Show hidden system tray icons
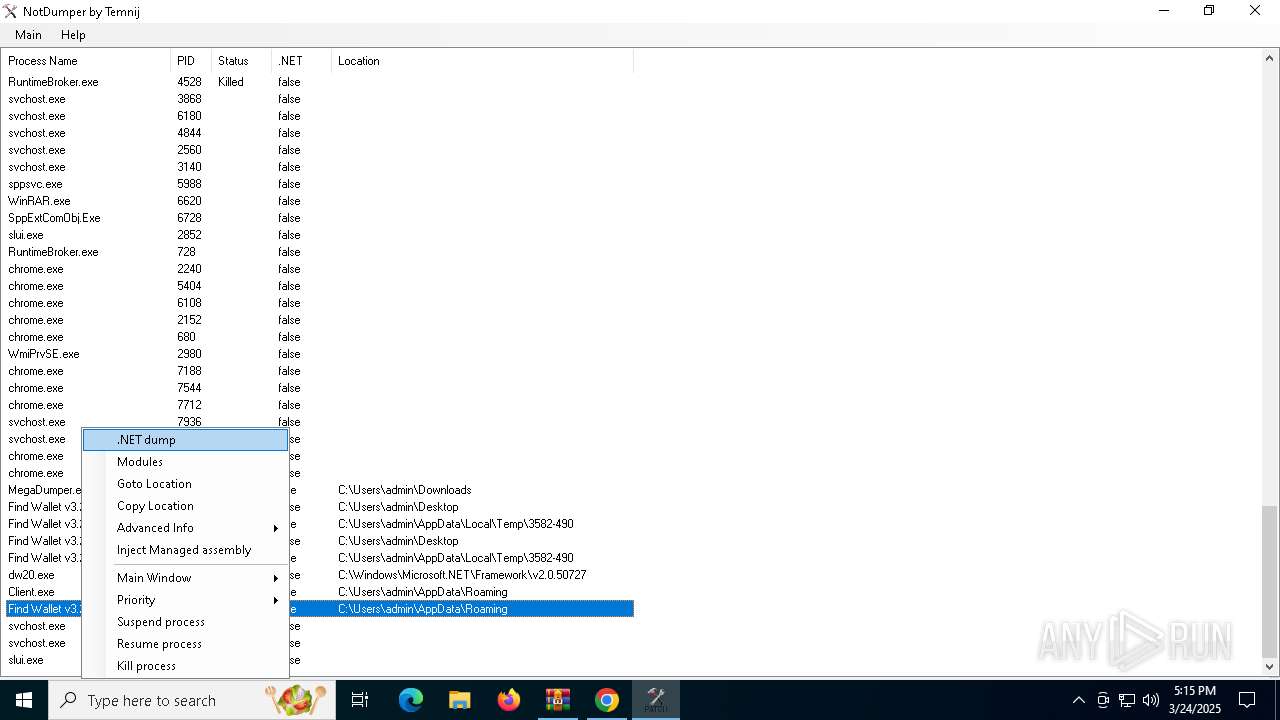 pyautogui.click(x=1078, y=700)
